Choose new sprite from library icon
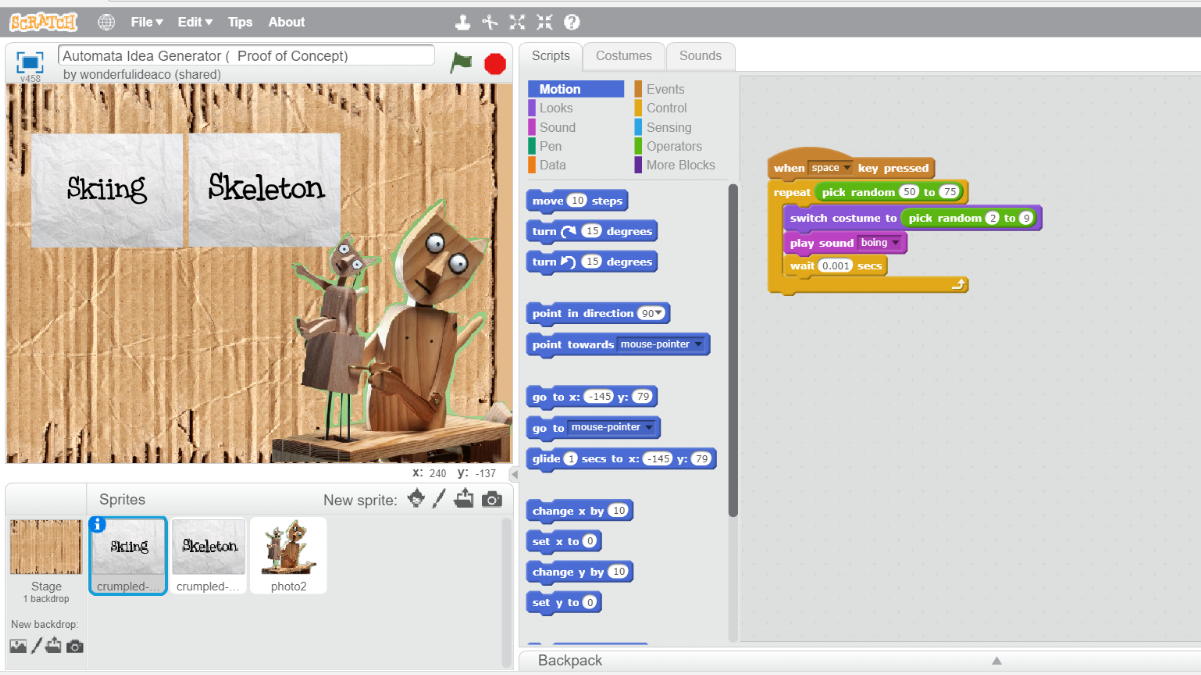Viewport: 1201px width, 675px height. tap(416, 498)
